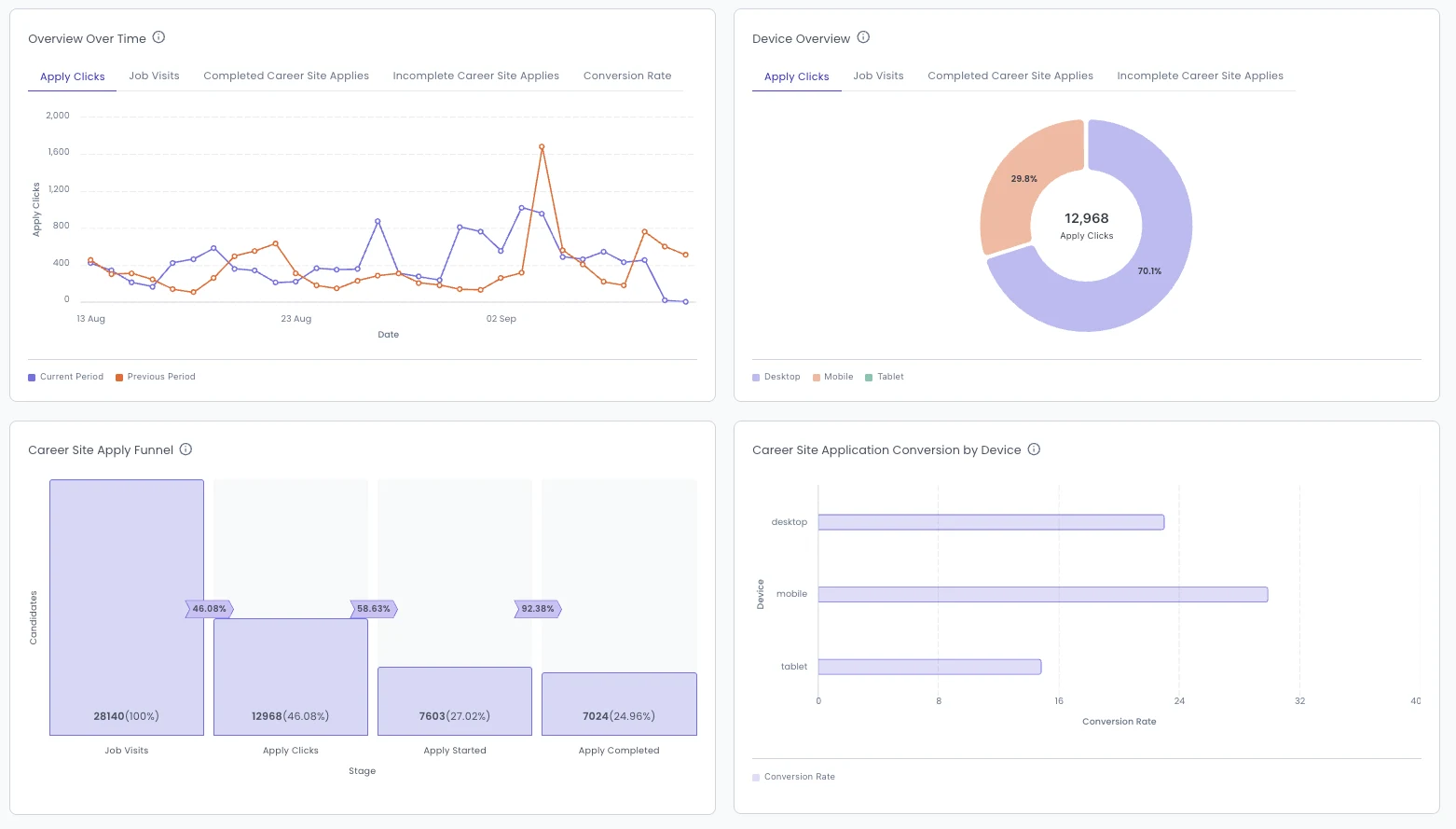Click the '2,000' y-axis value
Screen dimensions: 1456x829
pos(58,116)
